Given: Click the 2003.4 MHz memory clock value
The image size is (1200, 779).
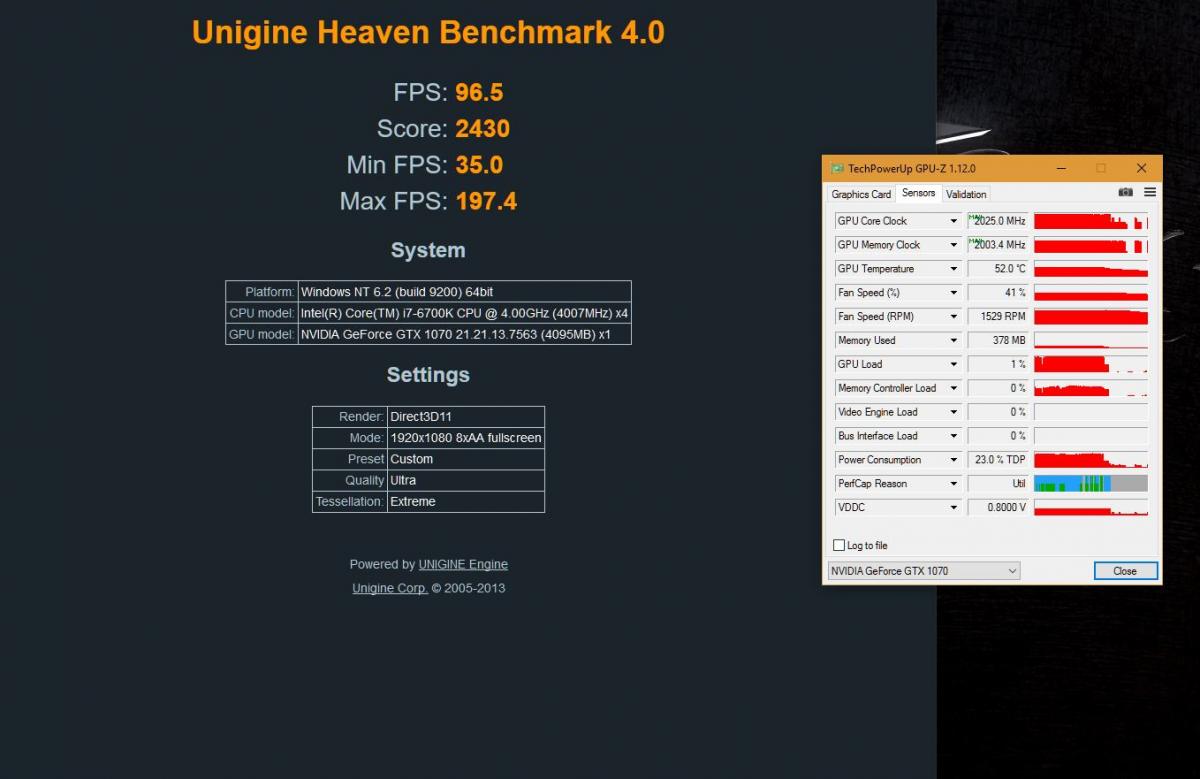Looking at the screenshot, I should pos(998,245).
